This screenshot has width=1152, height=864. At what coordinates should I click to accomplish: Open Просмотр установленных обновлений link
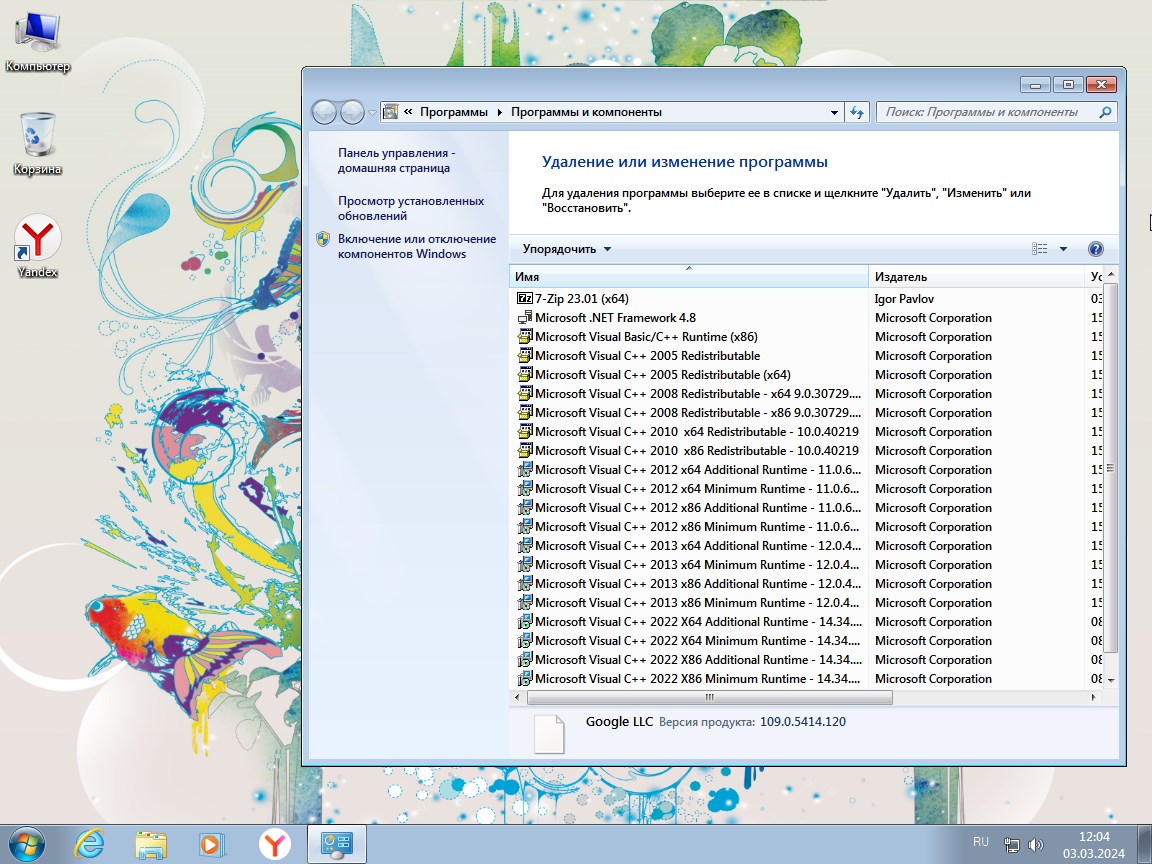click(x=411, y=208)
